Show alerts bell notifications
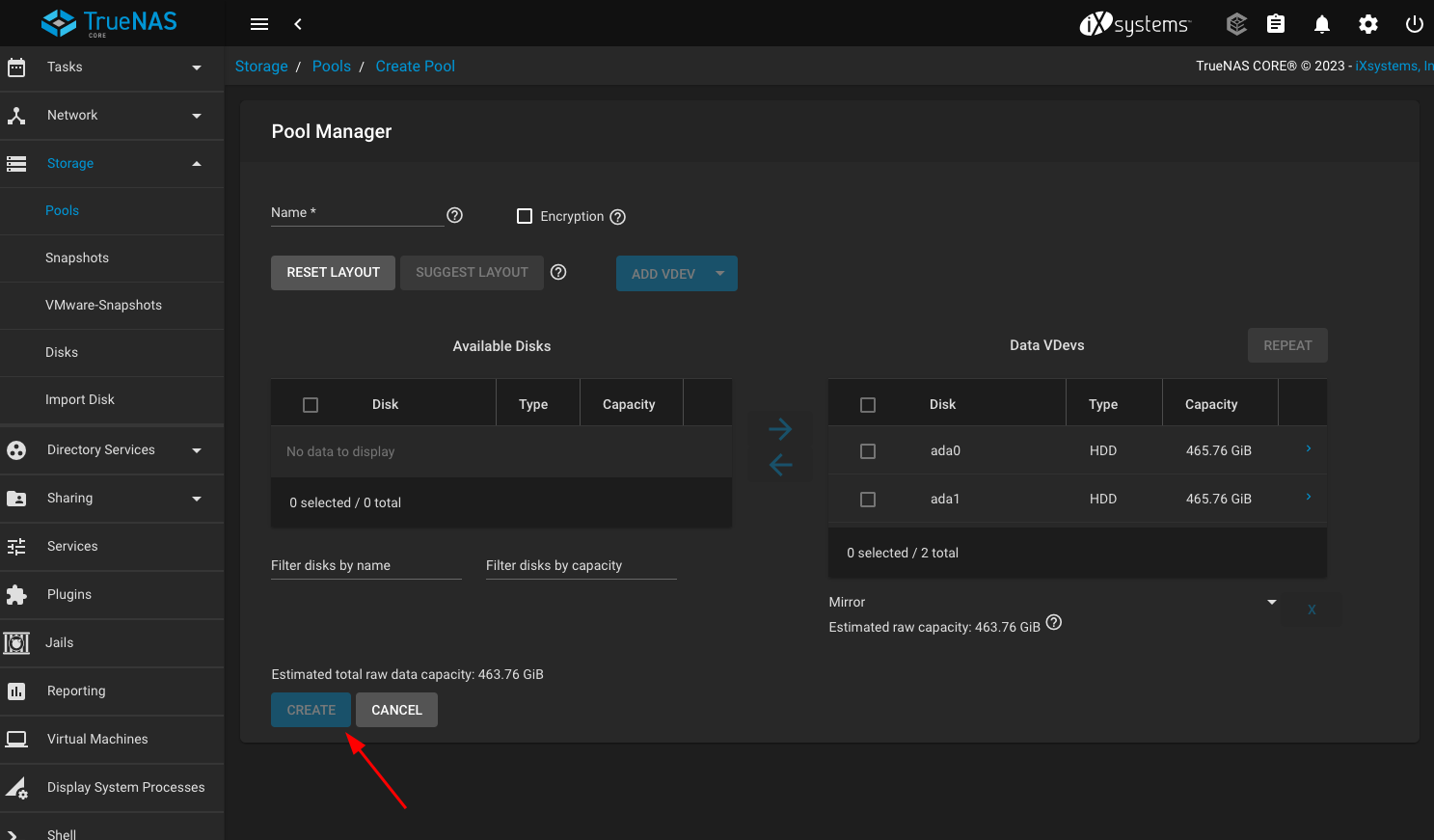The height and width of the screenshot is (840, 1434). coord(1322,24)
